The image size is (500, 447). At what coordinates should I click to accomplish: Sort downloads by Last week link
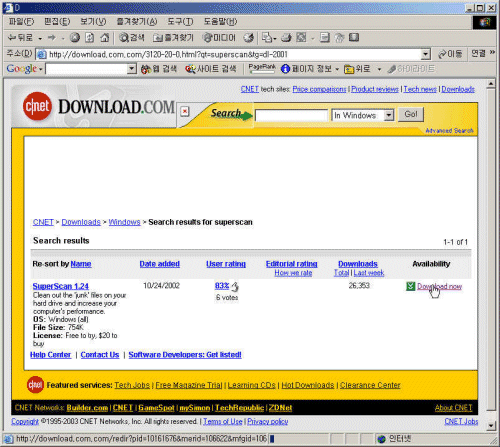click(x=369, y=273)
